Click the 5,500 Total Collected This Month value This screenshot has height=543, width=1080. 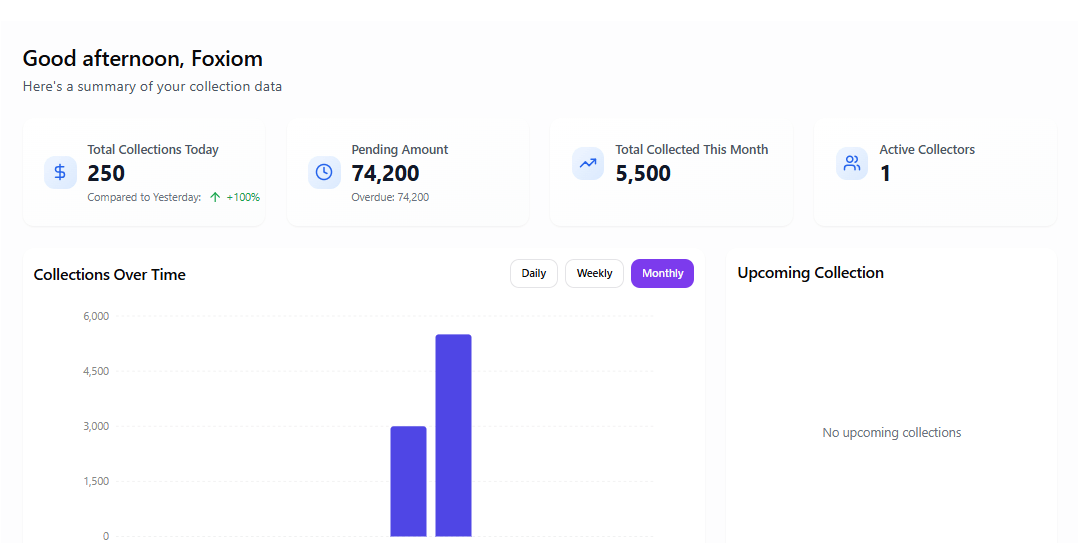click(643, 173)
